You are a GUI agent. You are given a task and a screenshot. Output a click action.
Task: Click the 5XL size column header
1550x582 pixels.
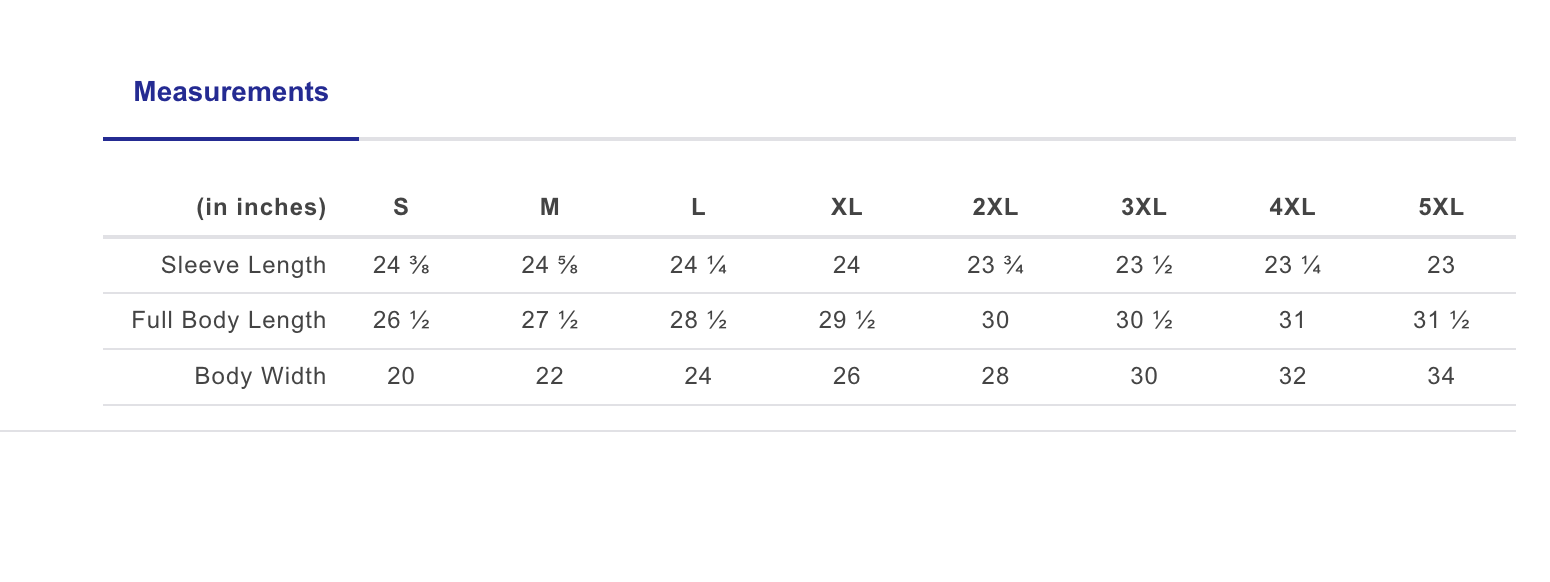[x=1441, y=208]
